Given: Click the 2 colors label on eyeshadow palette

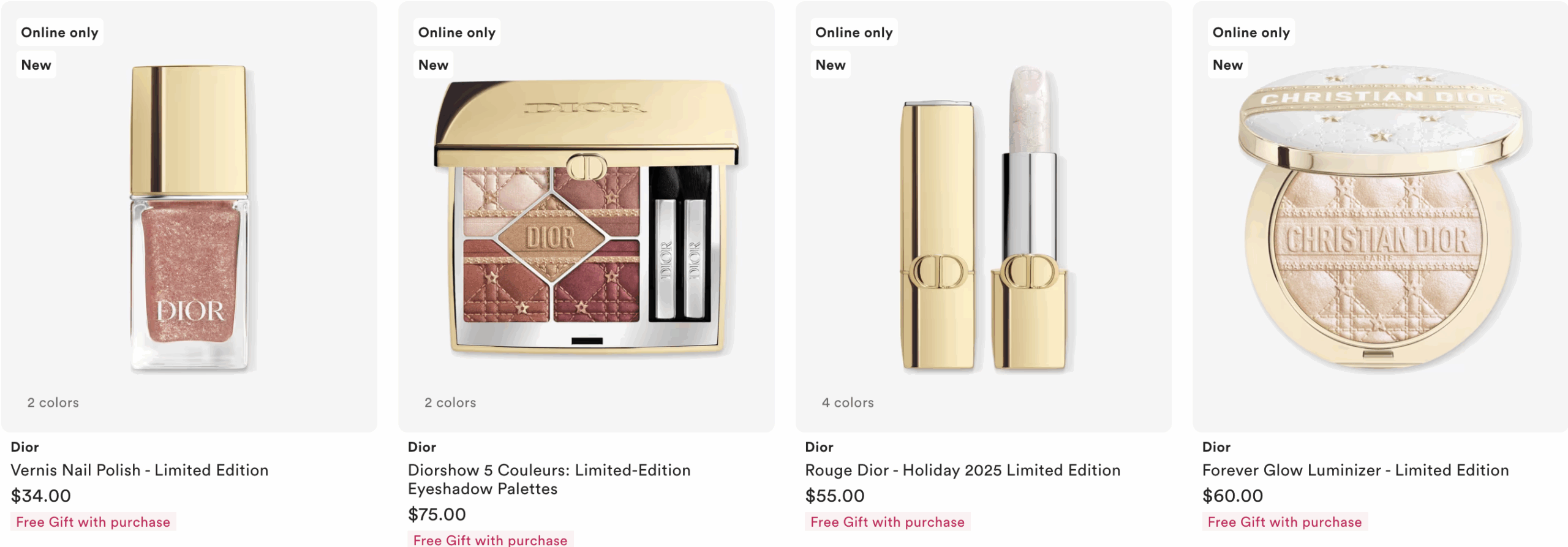Looking at the screenshot, I should pos(450,402).
